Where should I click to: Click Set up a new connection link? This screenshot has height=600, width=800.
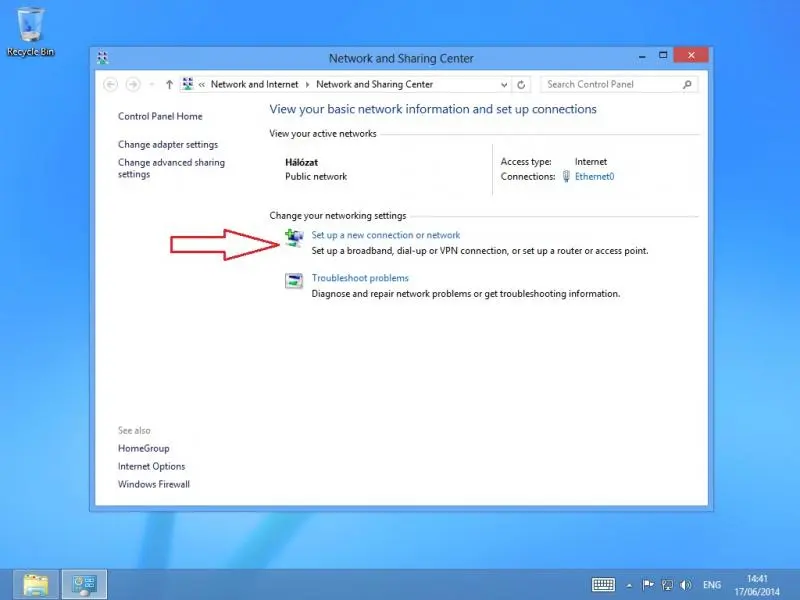386,235
